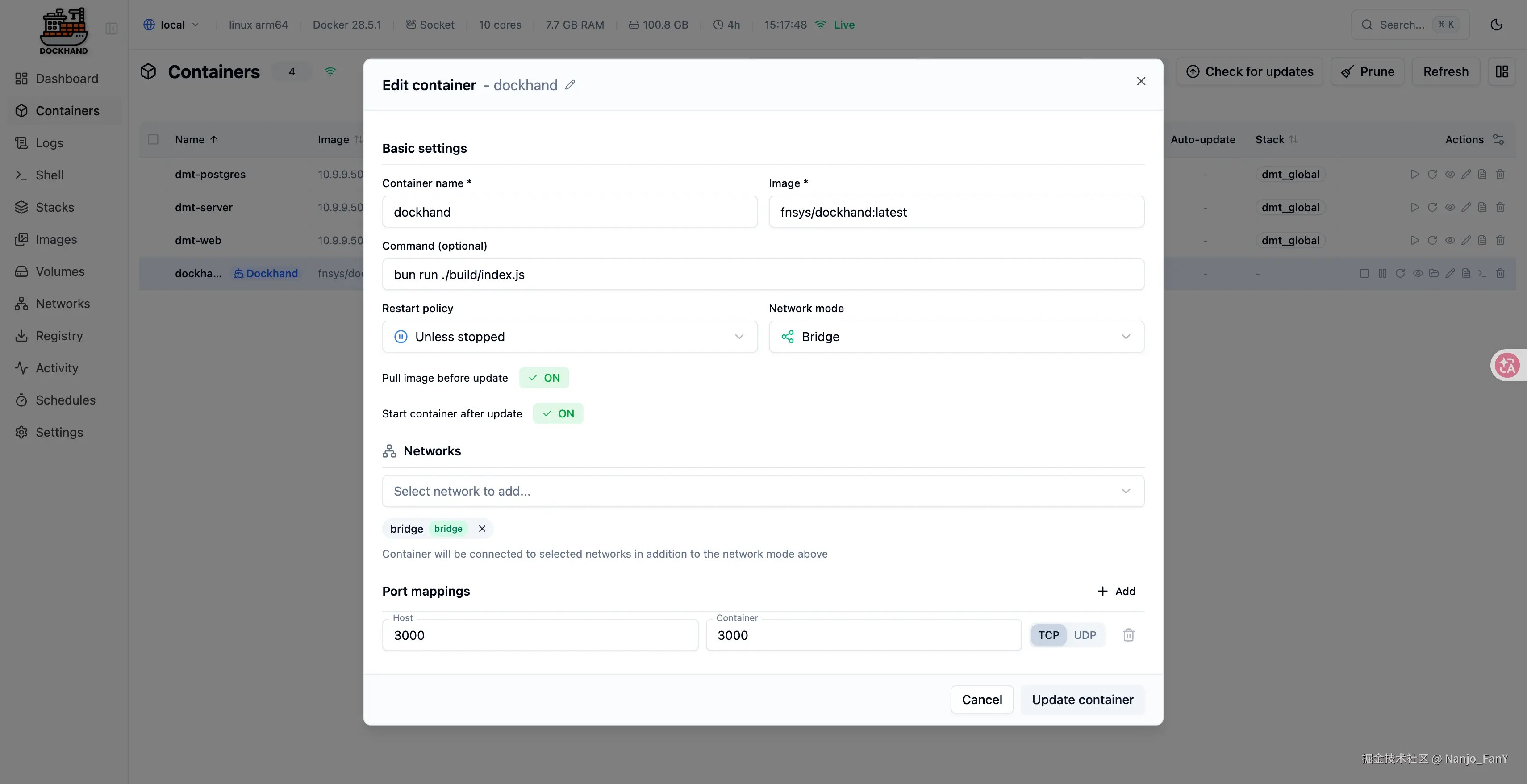
Task: Open the Volumes sidebar item
Action: coord(60,271)
